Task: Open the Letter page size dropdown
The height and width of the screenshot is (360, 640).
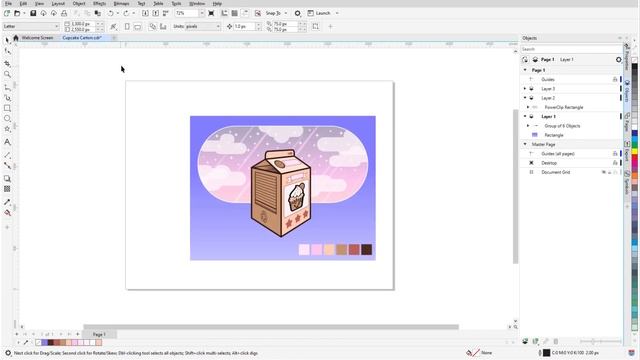Action: click(x=56, y=26)
